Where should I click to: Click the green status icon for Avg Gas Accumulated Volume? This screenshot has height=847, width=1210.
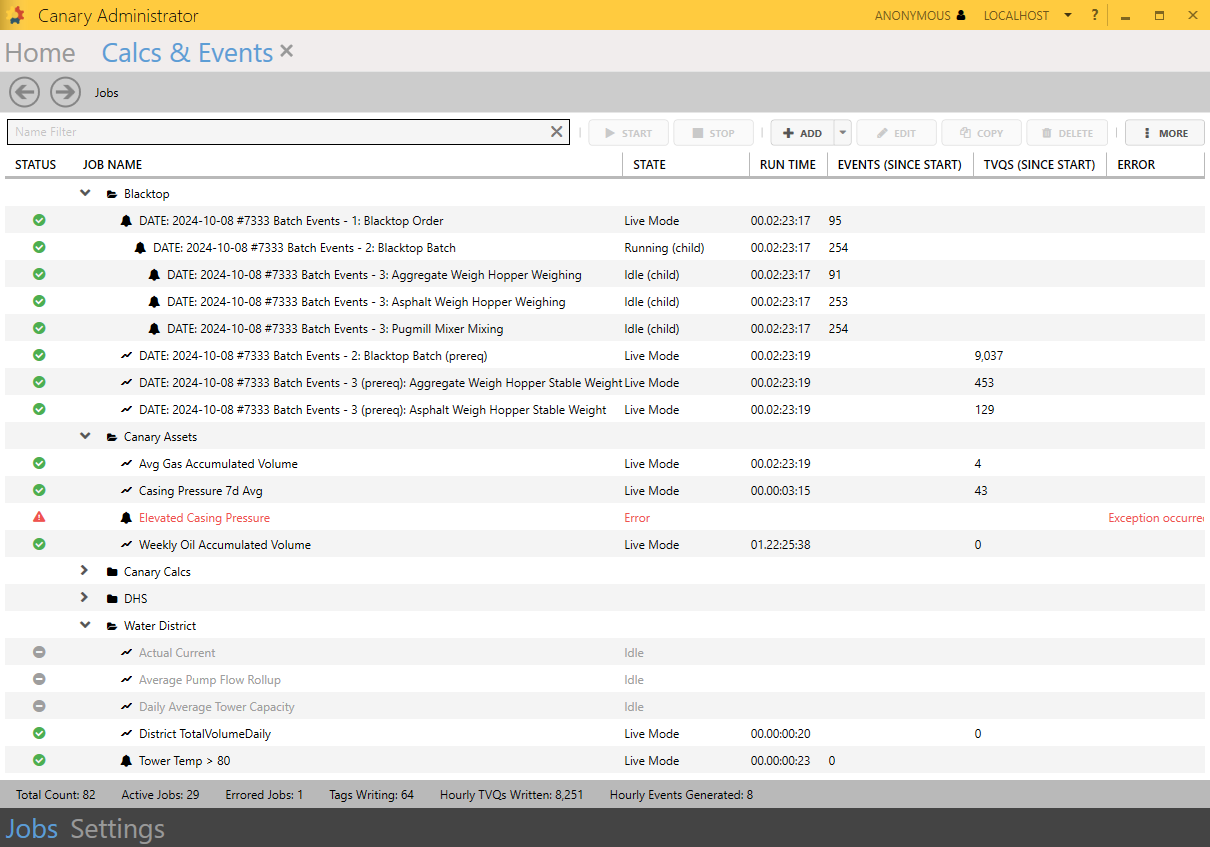point(39,463)
